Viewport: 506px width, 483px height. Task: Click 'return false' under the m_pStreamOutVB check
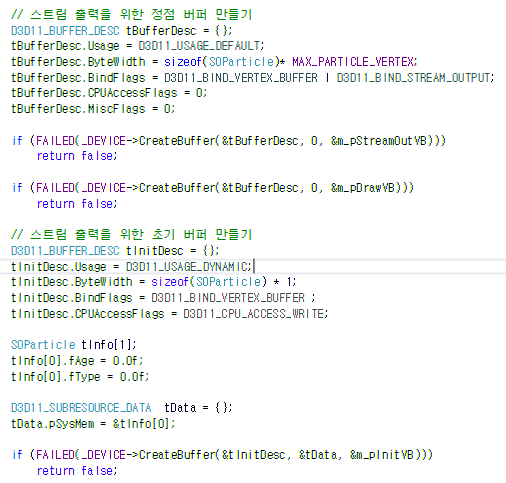[75, 156]
